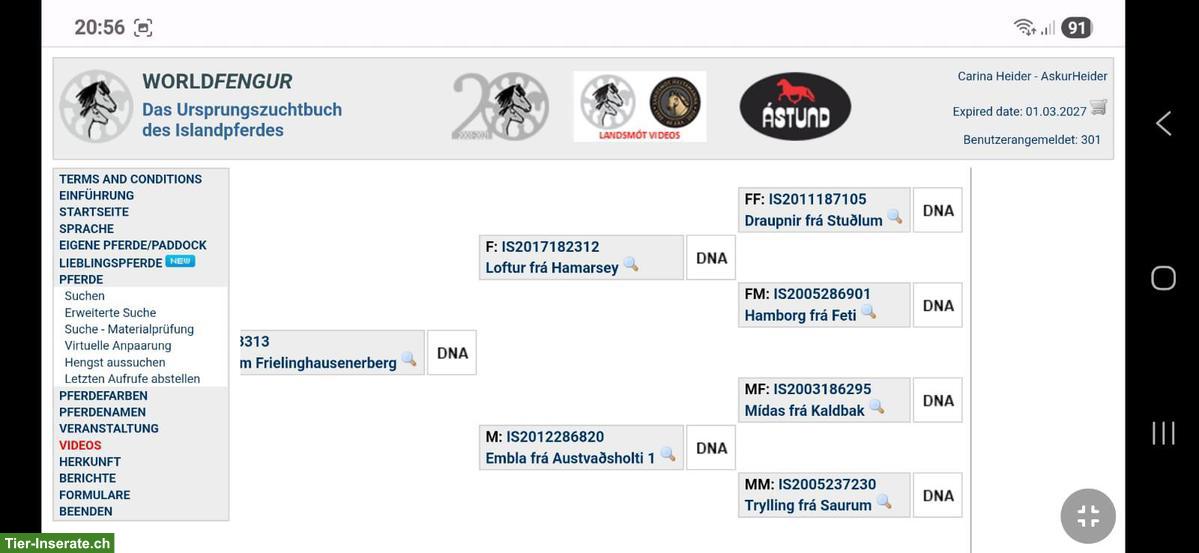Expand the PFERDE menu section
This screenshot has width=1199, height=553.
click(81, 280)
